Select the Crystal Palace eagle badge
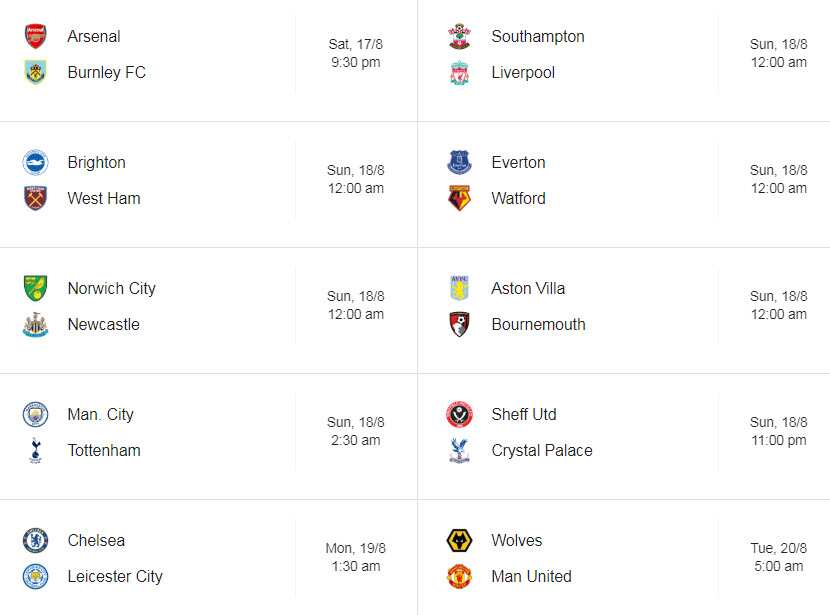 (458, 450)
